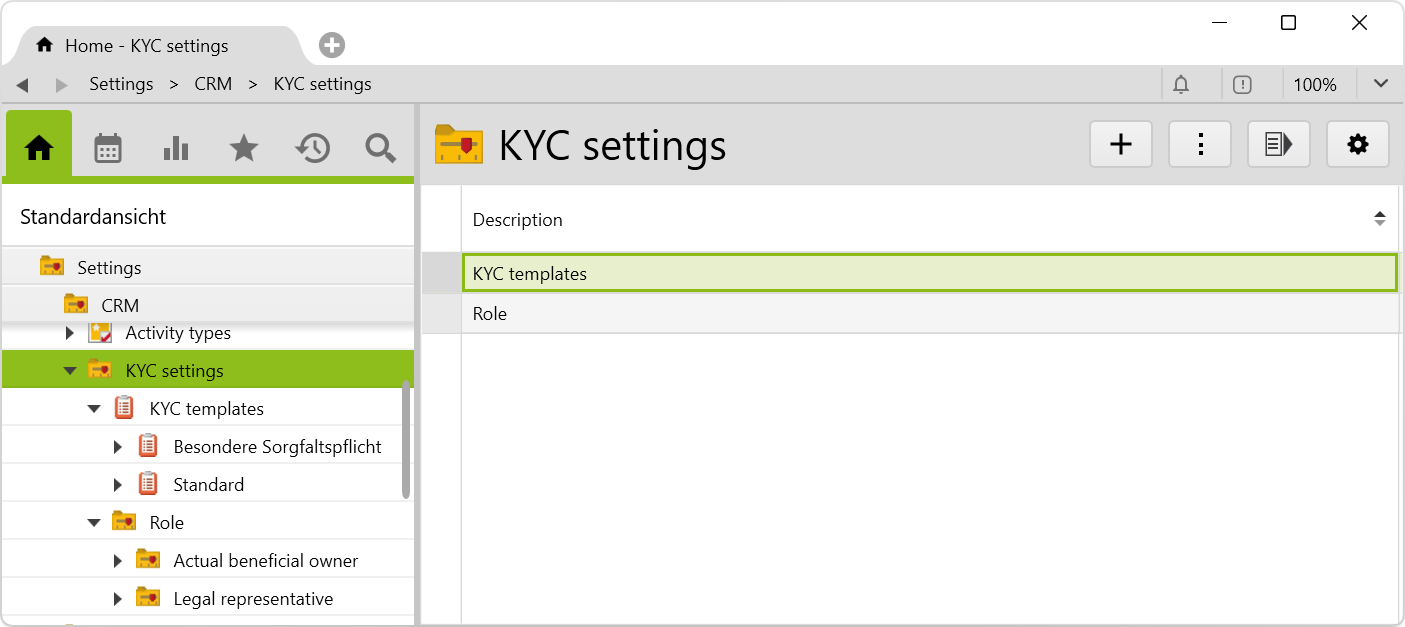The width and height of the screenshot is (1405, 627).
Task: Expand the Legal representative node
Action: (118, 599)
